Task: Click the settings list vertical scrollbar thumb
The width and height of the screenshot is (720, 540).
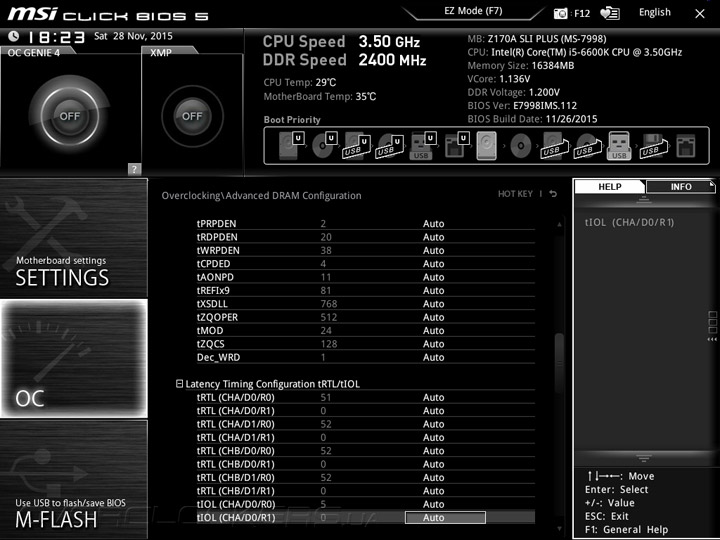Action: point(559,363)
